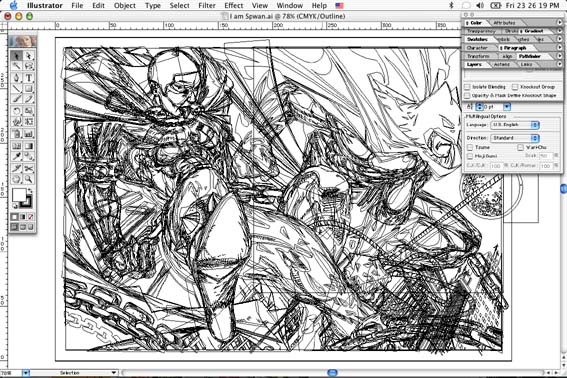This screenshot has width=567, height=378.
Task: Select the Paintbrush tool
Action: (x=16, y=99)
